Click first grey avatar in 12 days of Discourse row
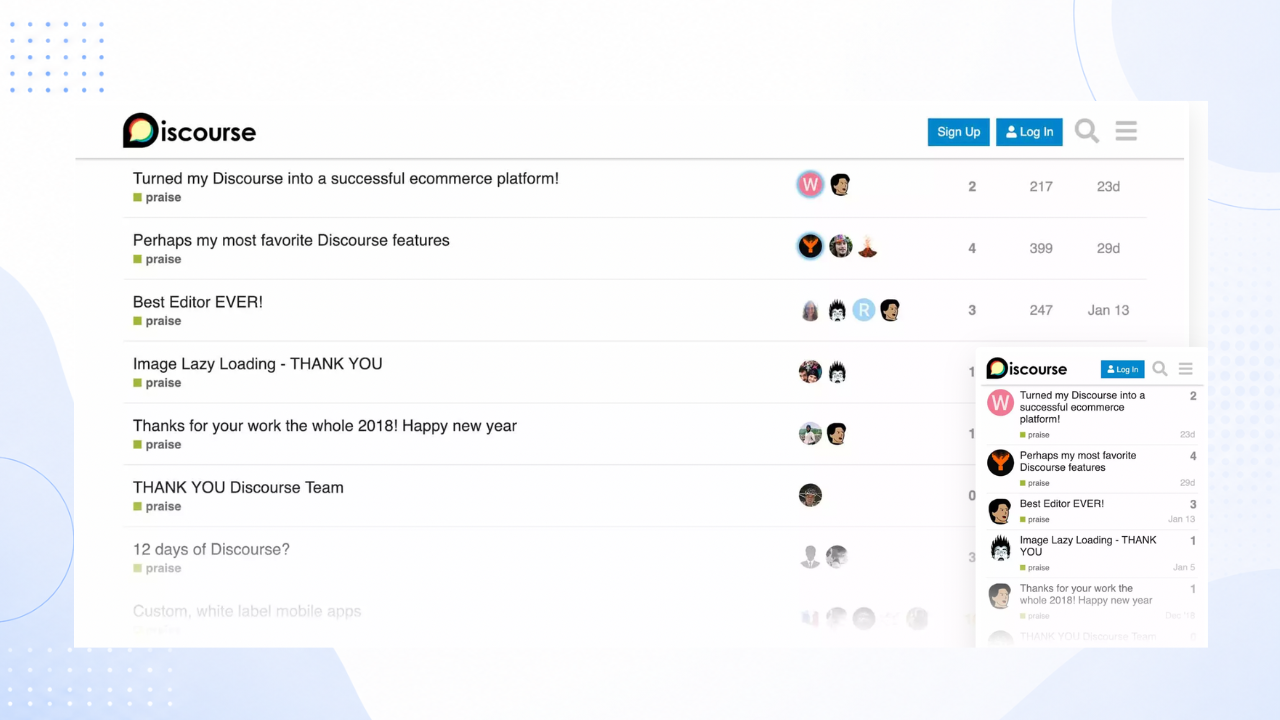 pos(810,557)
